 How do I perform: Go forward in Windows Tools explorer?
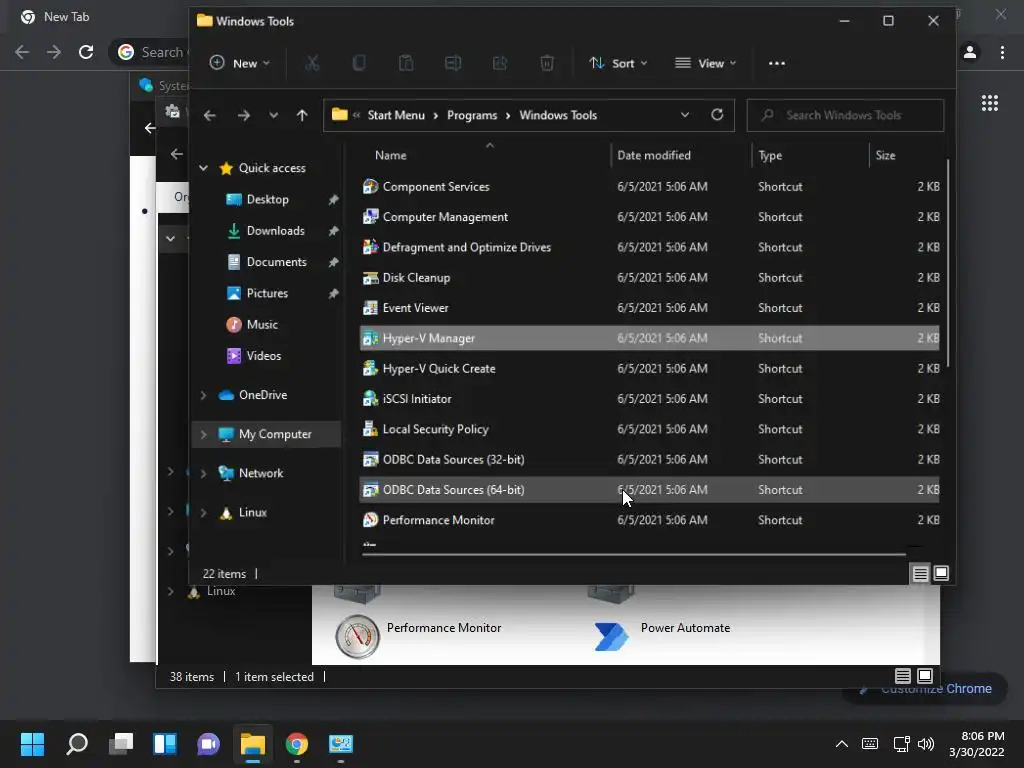(x=244, y=116)
